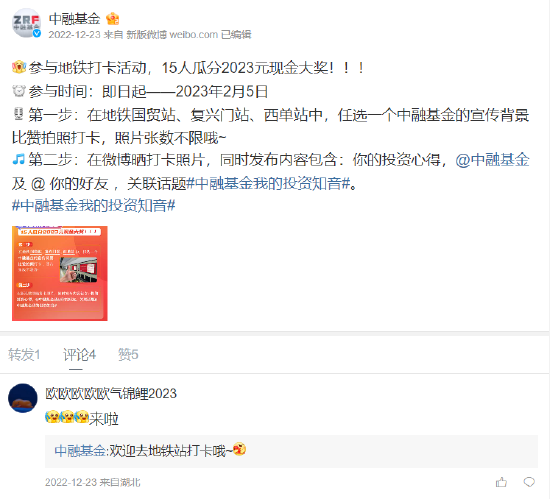
Task: Click standalone #中融基金我的投资知音# hashtag line
Action: tap(94, 205)
